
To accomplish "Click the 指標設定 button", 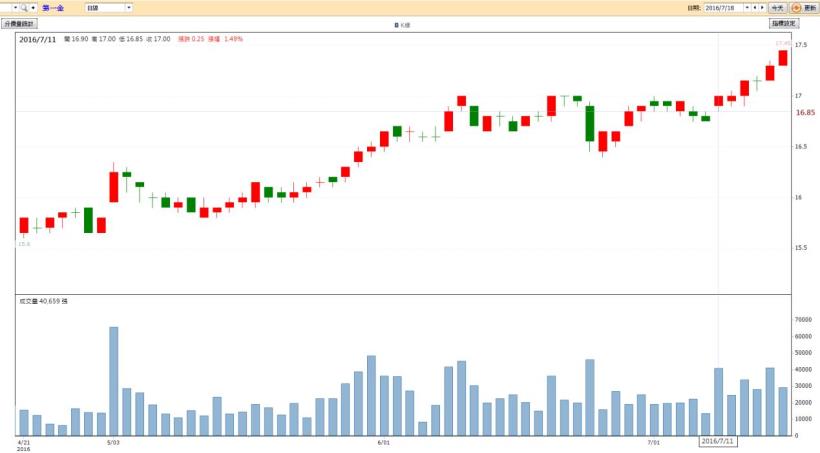I will pos(784,24).
